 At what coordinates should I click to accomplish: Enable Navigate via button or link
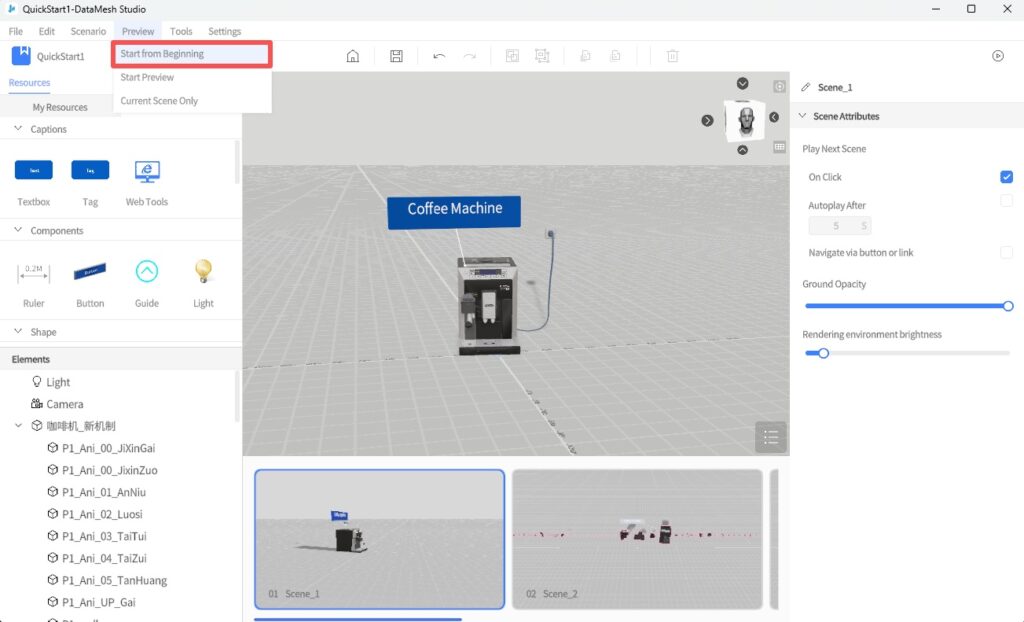[1006, 252]
